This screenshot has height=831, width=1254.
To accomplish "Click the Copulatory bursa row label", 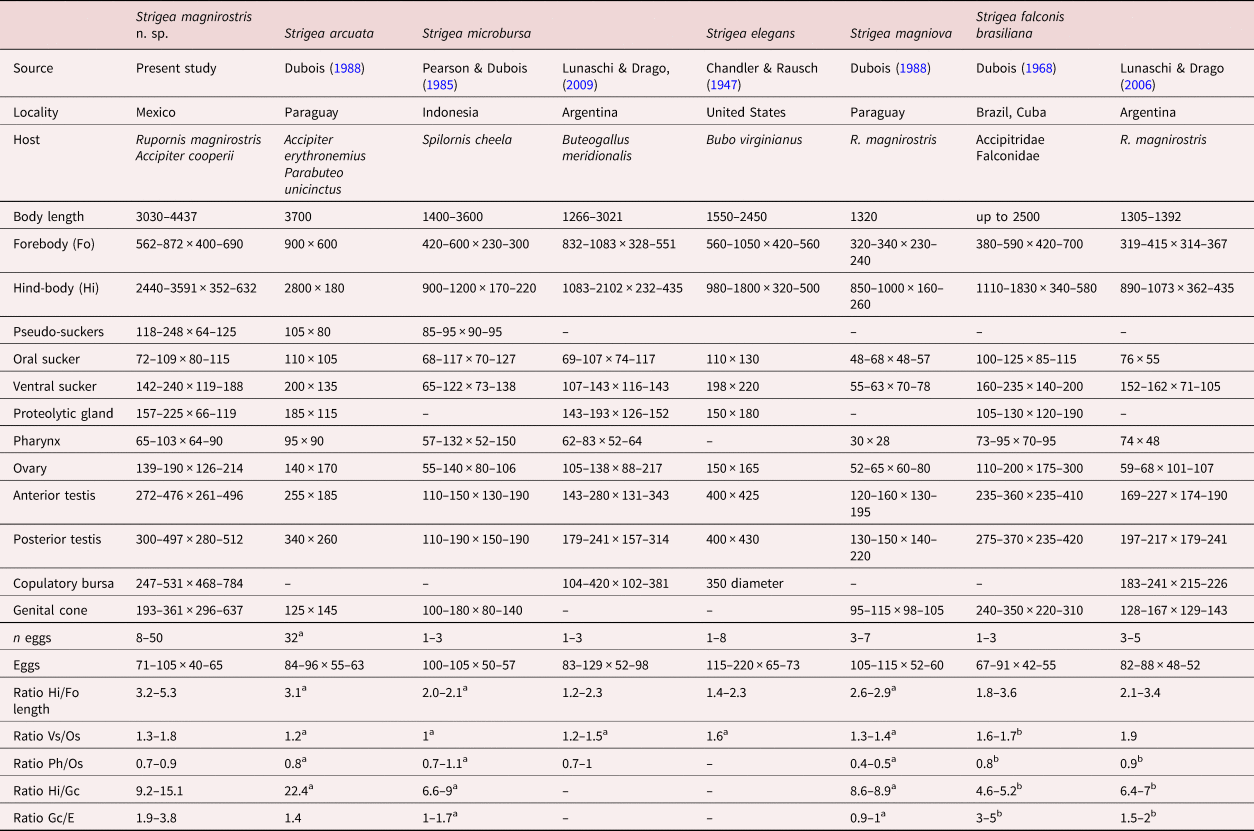I will [63, 583].
